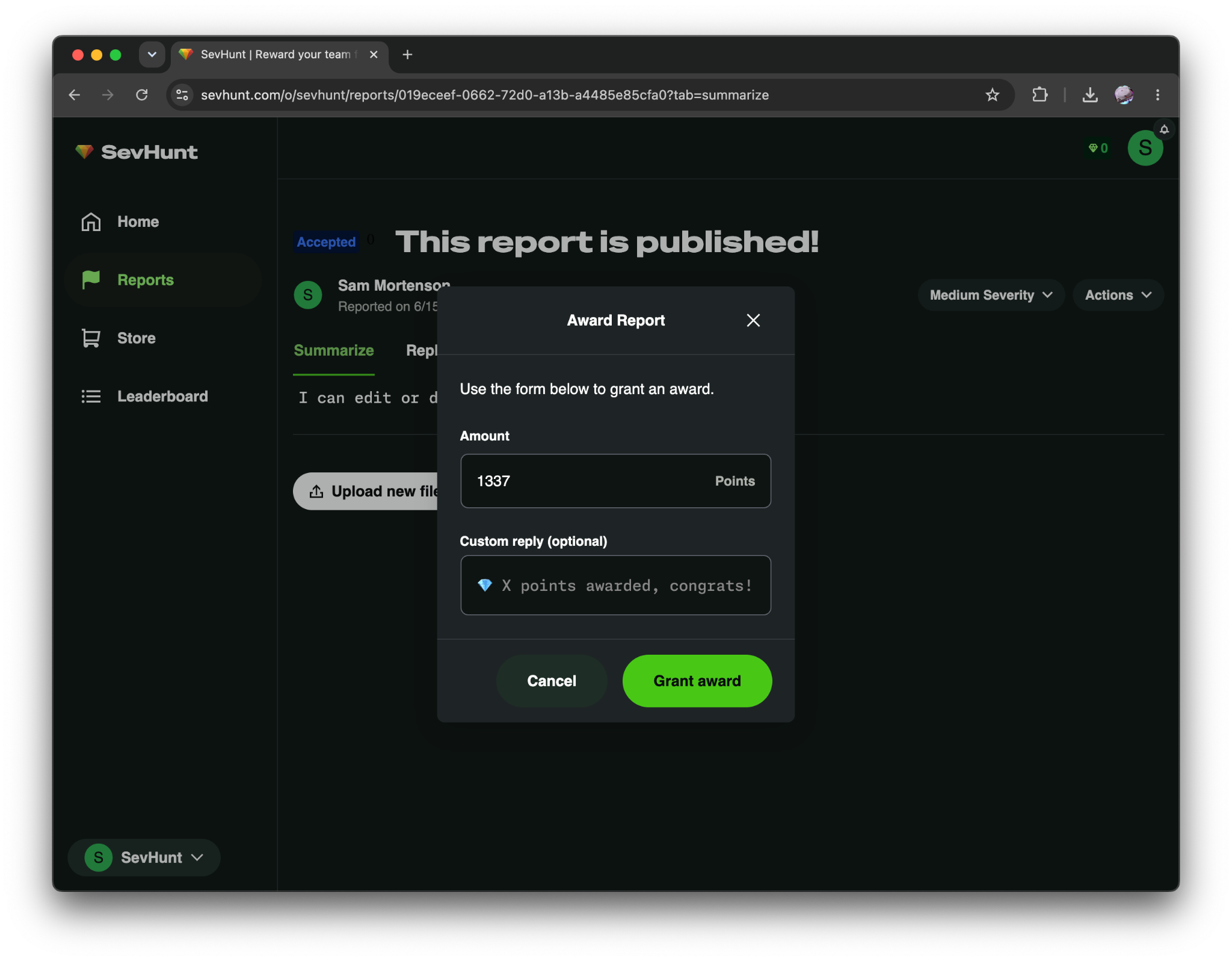Click the browser forward arrow
The width and height of the screenshot is (1232, 961).
click(x=108, y=94)
